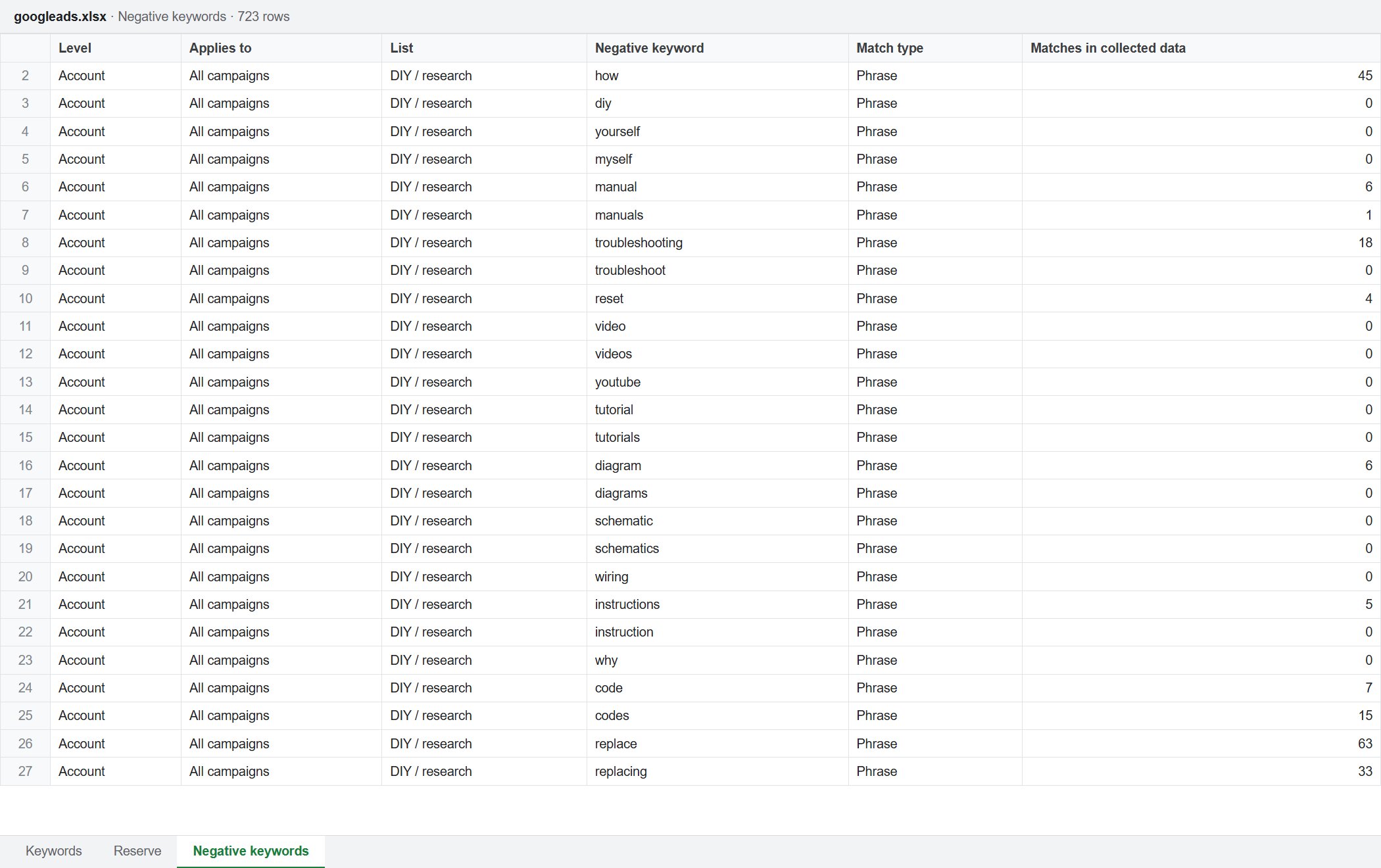
Task: Select the 'reset' keyword cell
Action: (717, 299)
